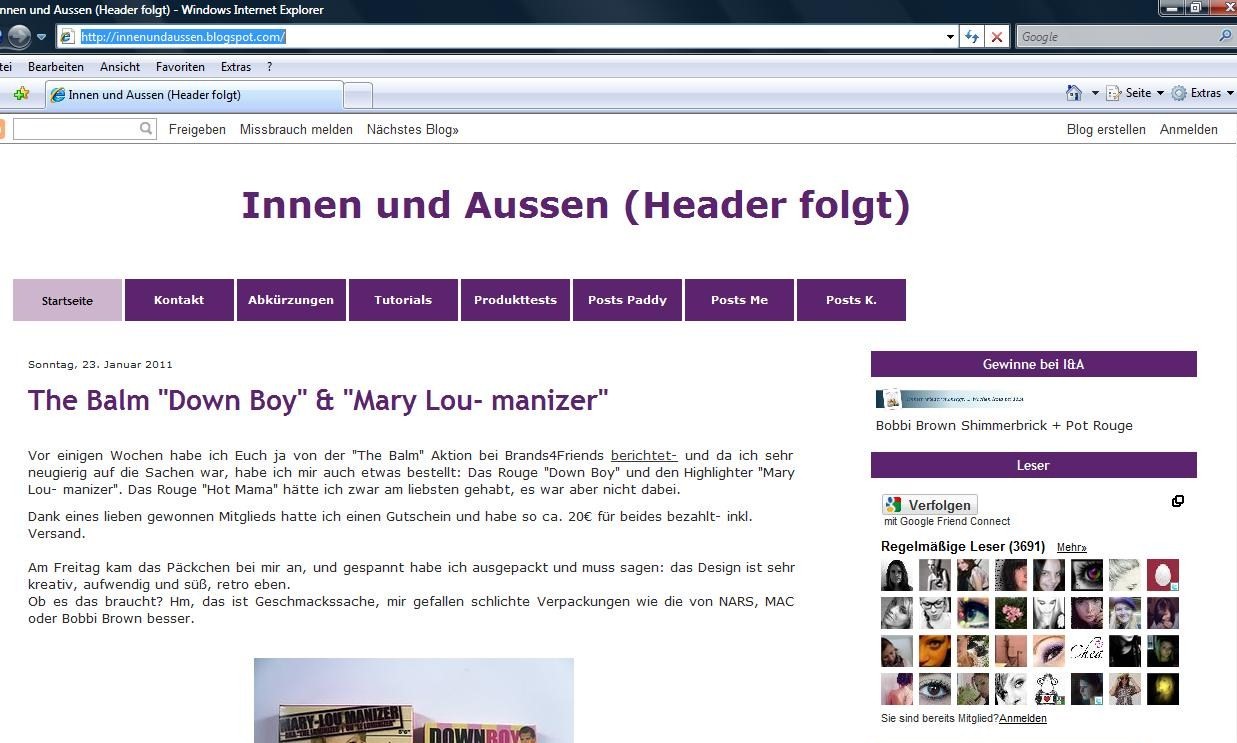Click the Mehr» link beside reader count
The width and height of the screenshot is (1237, 743).
pyautogui.click(x=1071, y=548)
